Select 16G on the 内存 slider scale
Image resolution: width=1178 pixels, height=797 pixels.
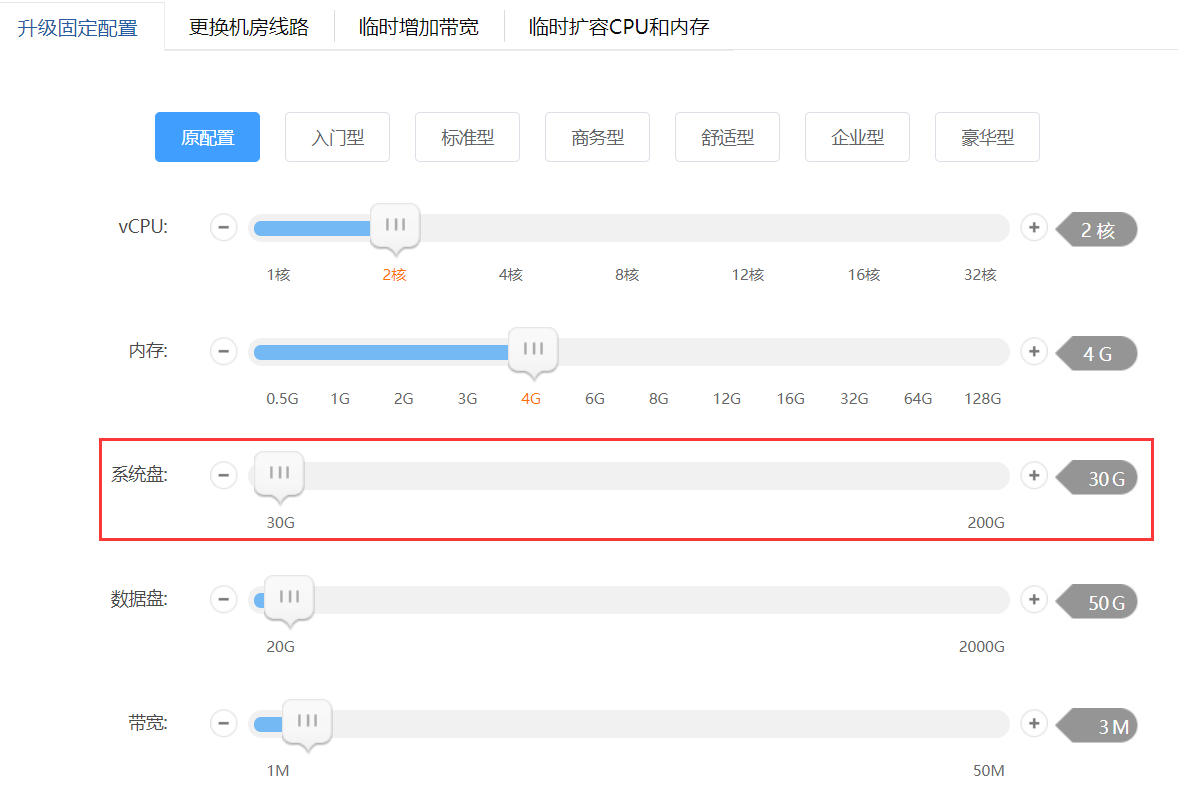[x=790, y=399]
